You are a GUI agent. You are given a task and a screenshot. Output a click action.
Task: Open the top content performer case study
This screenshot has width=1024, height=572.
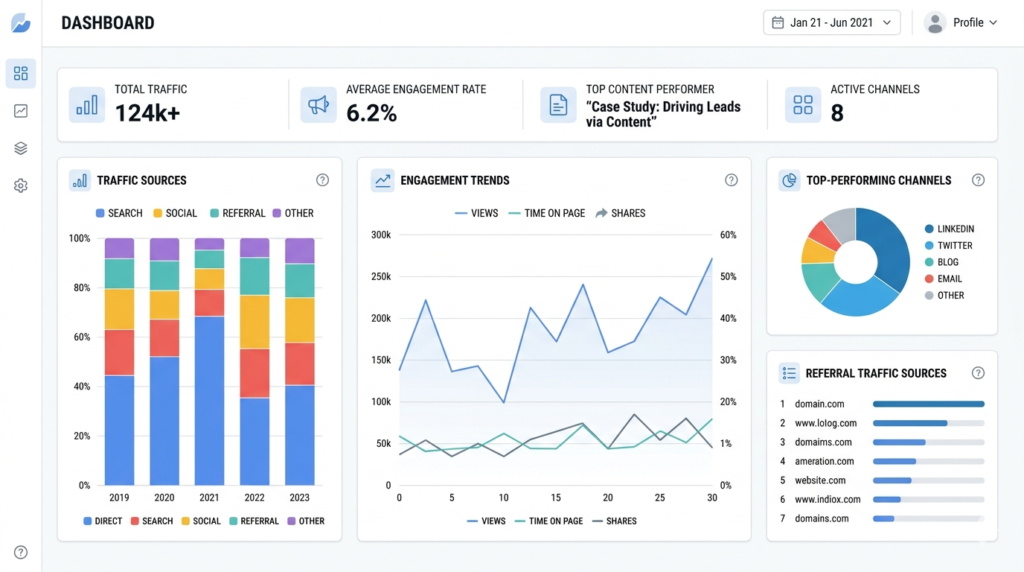pyautogui.click(x=663, y=114)
